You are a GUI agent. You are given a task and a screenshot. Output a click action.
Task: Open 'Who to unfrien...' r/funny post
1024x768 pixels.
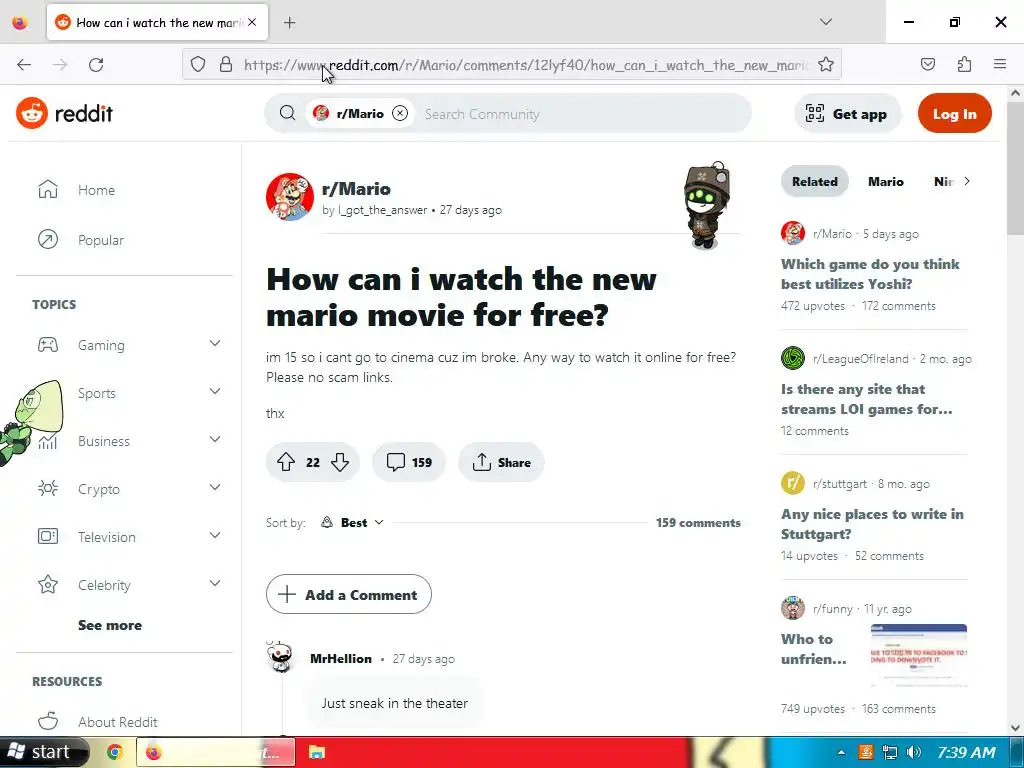[x=813, y=648]
